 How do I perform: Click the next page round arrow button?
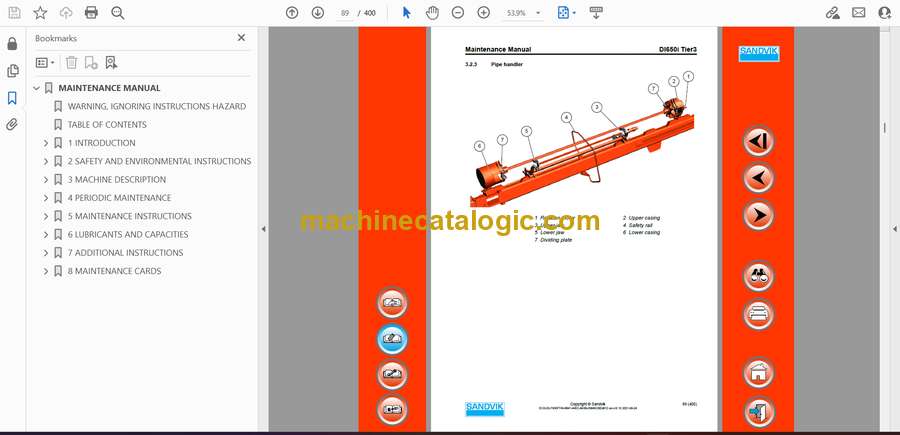pyautogui.click(x=758, y=215)
